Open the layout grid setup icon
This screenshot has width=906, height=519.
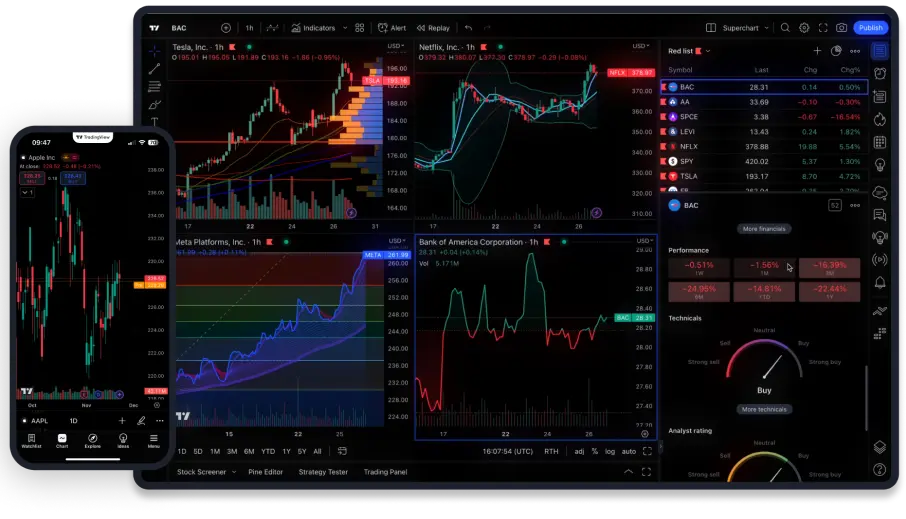[359, 28]
